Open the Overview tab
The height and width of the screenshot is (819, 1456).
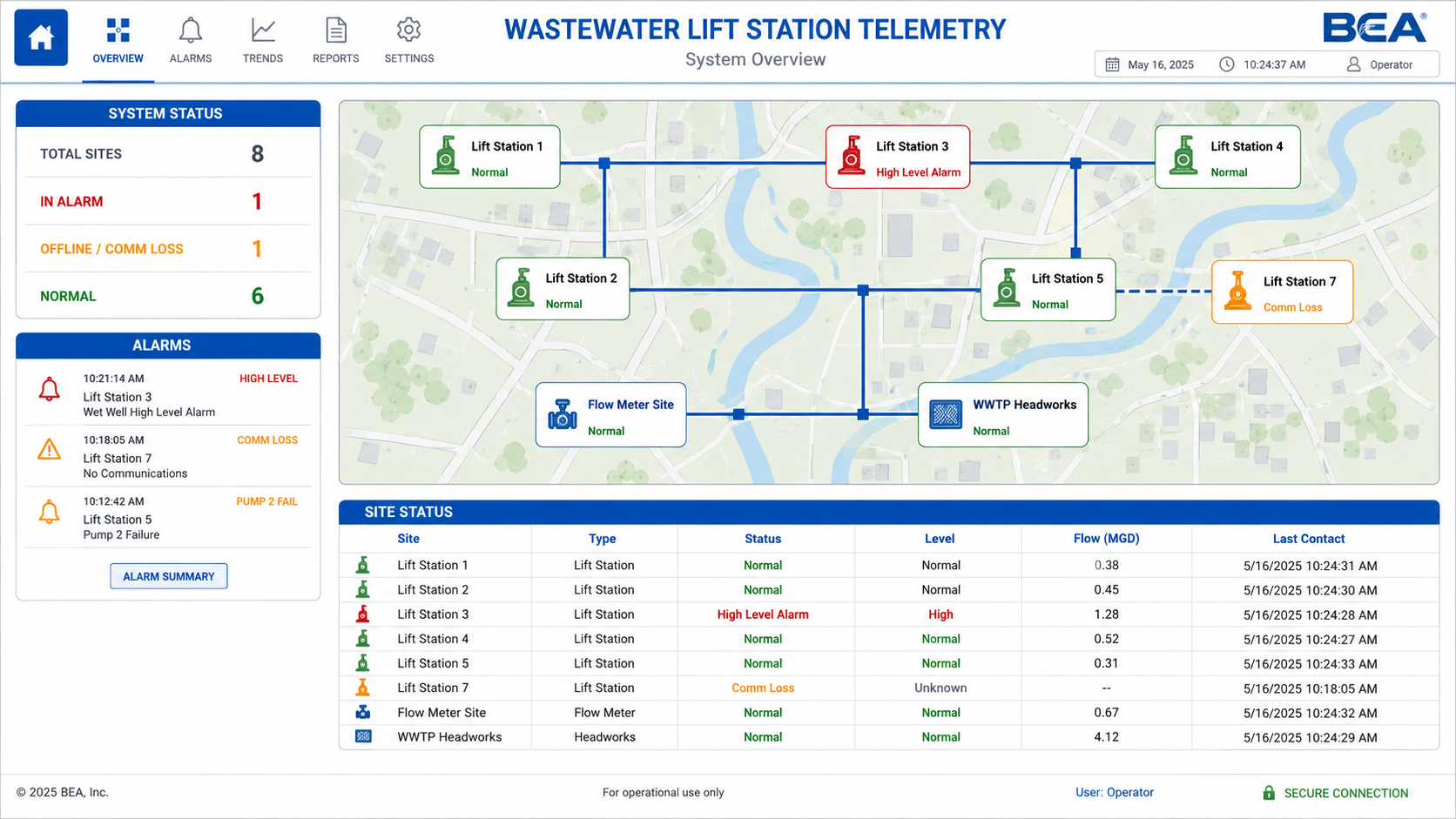click(118, 41)
